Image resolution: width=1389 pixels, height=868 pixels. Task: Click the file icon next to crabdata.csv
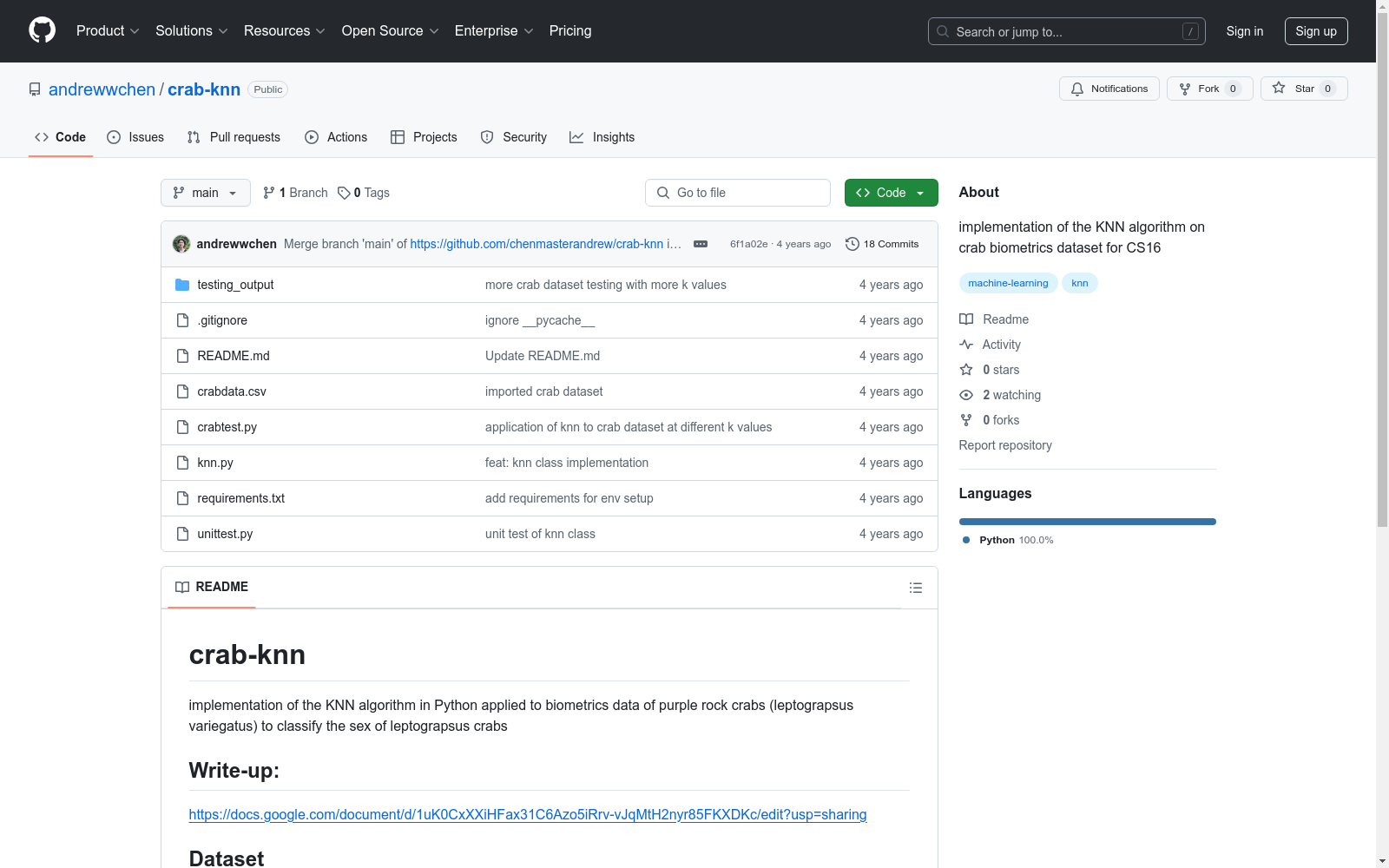182,391
